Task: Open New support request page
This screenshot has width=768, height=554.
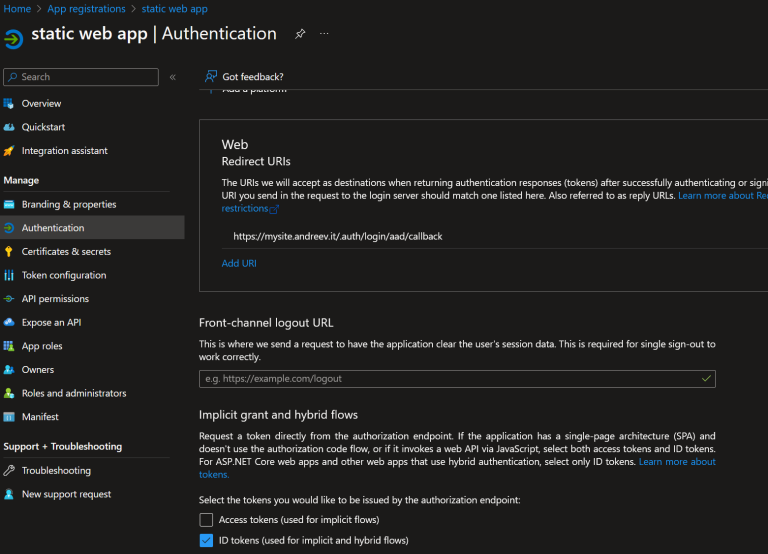Action: 66,494
